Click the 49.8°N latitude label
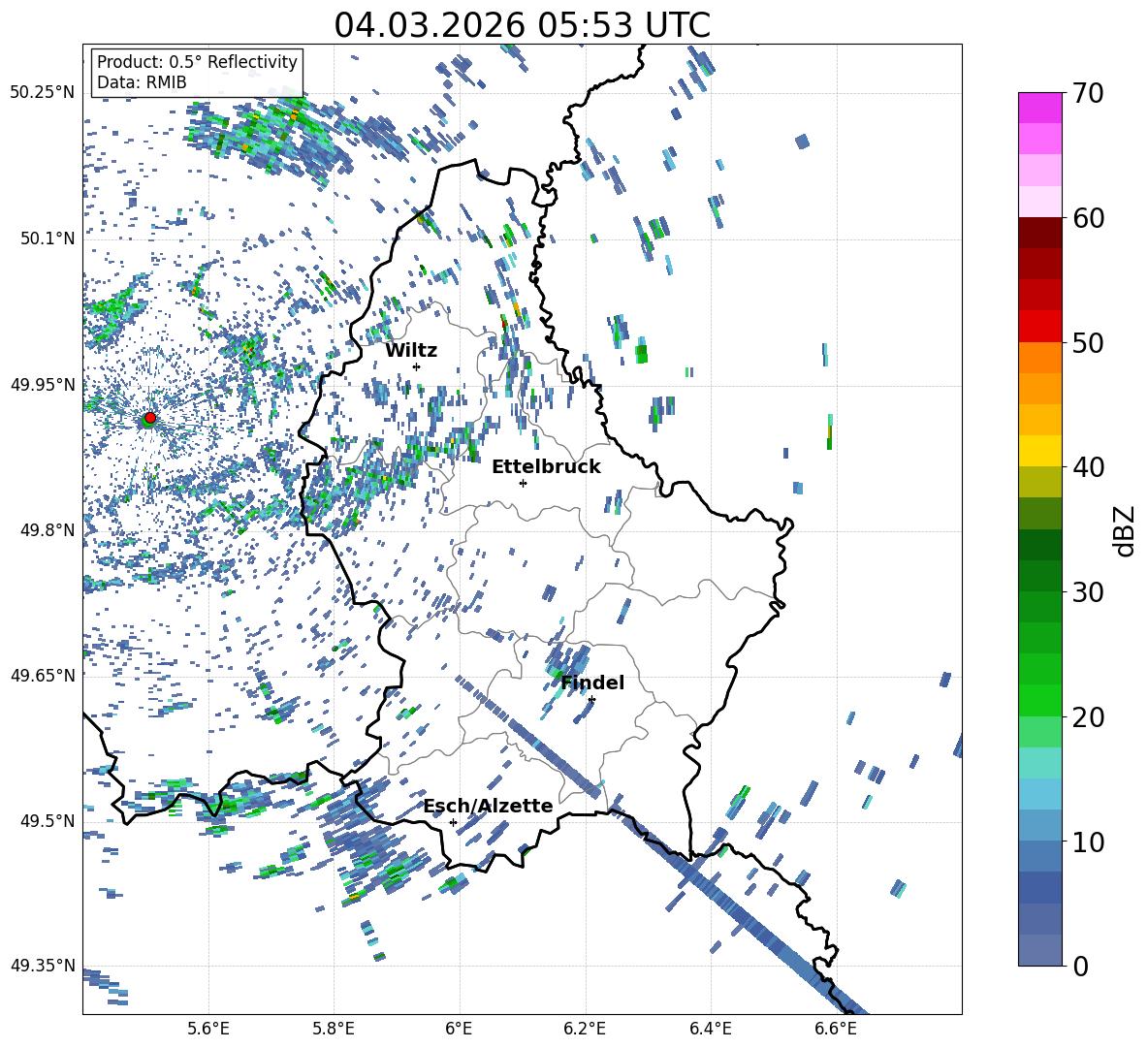 [47, 530]
